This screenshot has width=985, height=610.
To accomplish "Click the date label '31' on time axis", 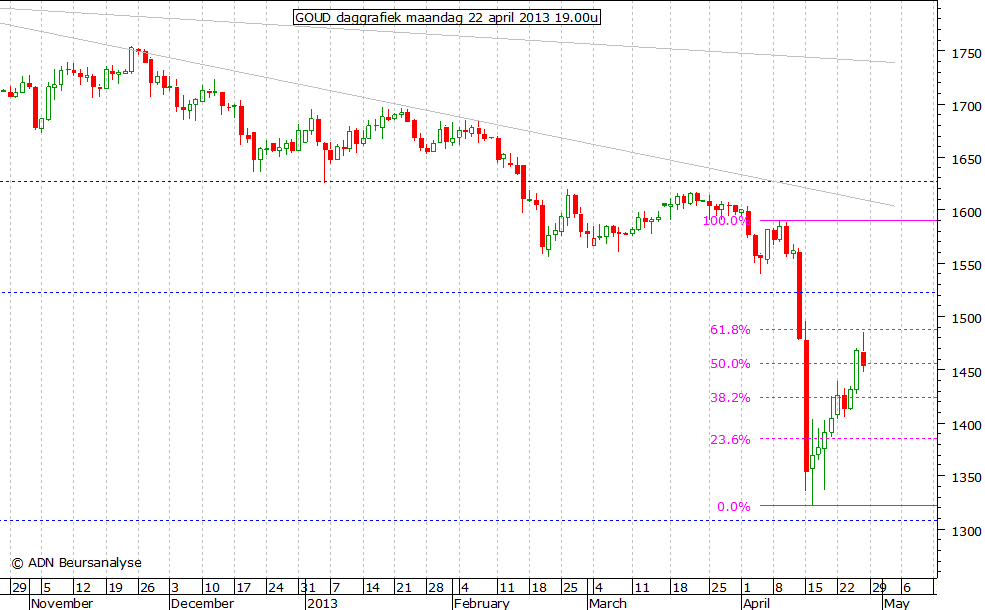I will tap(308, 587).
